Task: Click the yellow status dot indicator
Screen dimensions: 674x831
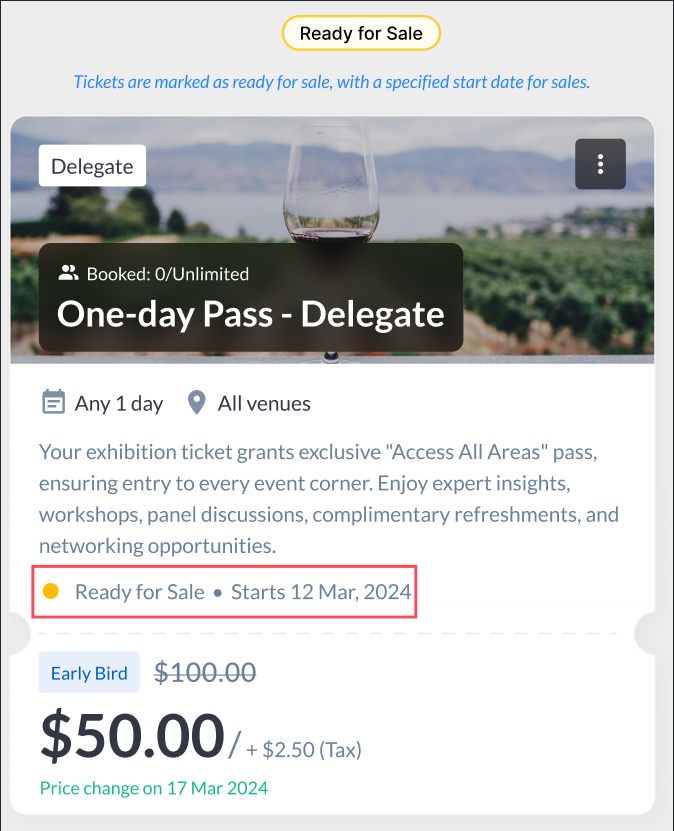Action: coord(51,591)
